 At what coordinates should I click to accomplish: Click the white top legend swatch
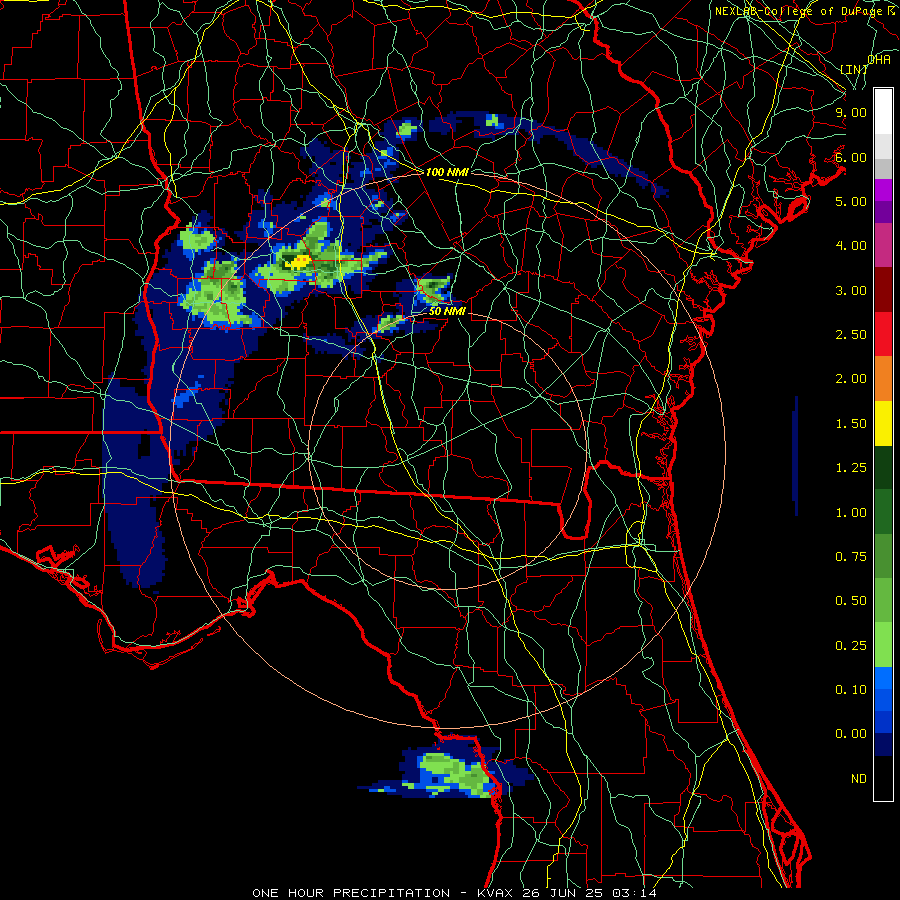[x=883, y=111]
